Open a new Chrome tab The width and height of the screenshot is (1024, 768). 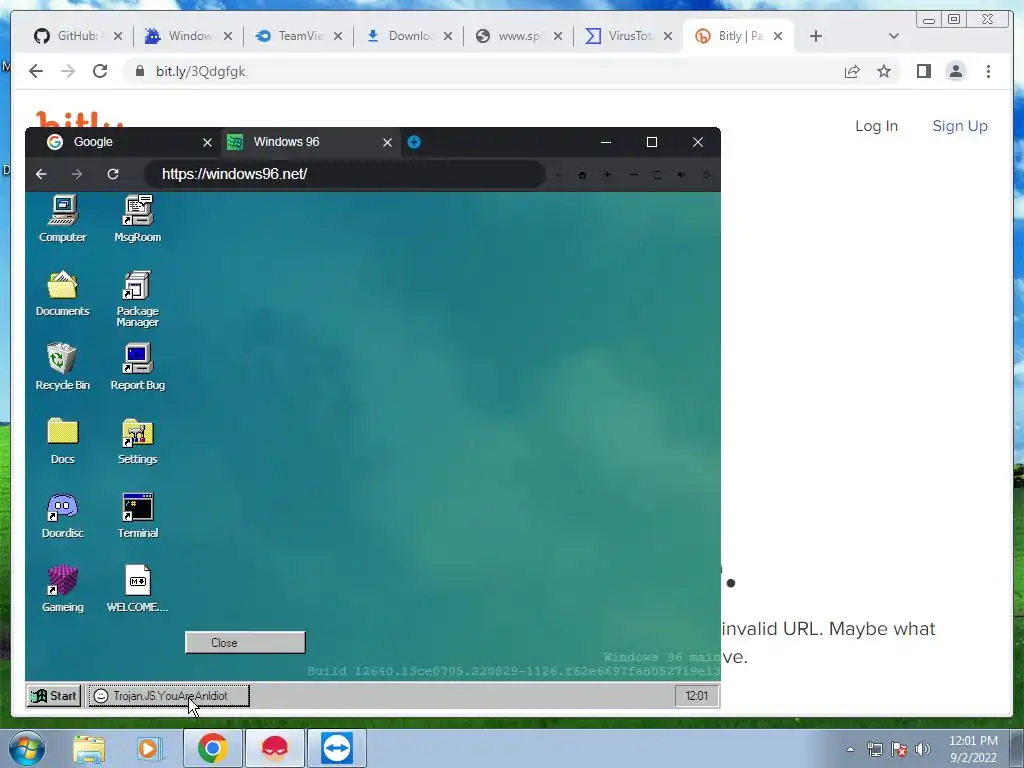click(x=816, y=36)
